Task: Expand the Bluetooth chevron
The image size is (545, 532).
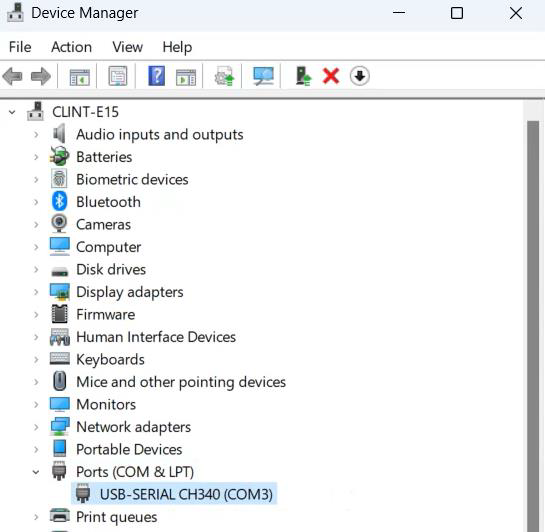Action: pyautogui.click(x=36, y=202)
